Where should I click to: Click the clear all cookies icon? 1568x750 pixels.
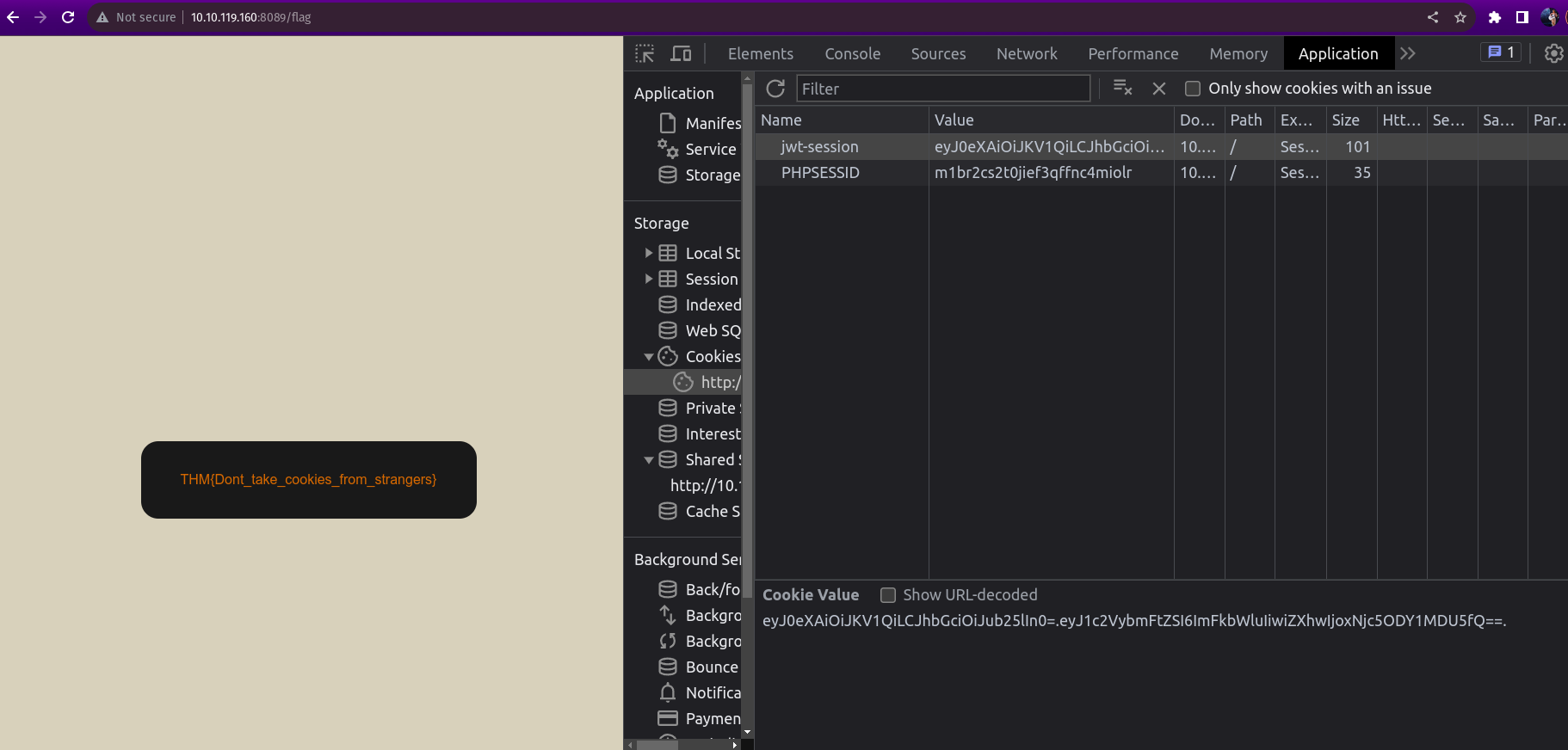pyautogui.click(x=1122, y=88)
